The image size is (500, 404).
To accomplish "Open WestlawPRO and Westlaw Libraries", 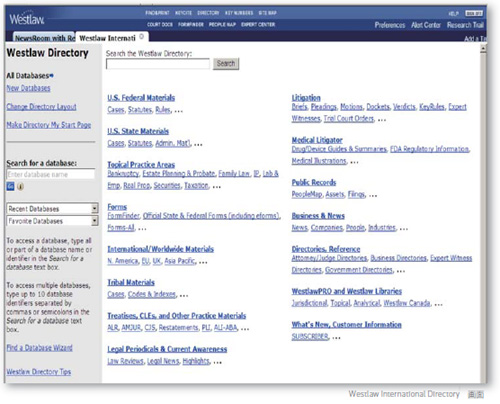I will pos(347,291).
